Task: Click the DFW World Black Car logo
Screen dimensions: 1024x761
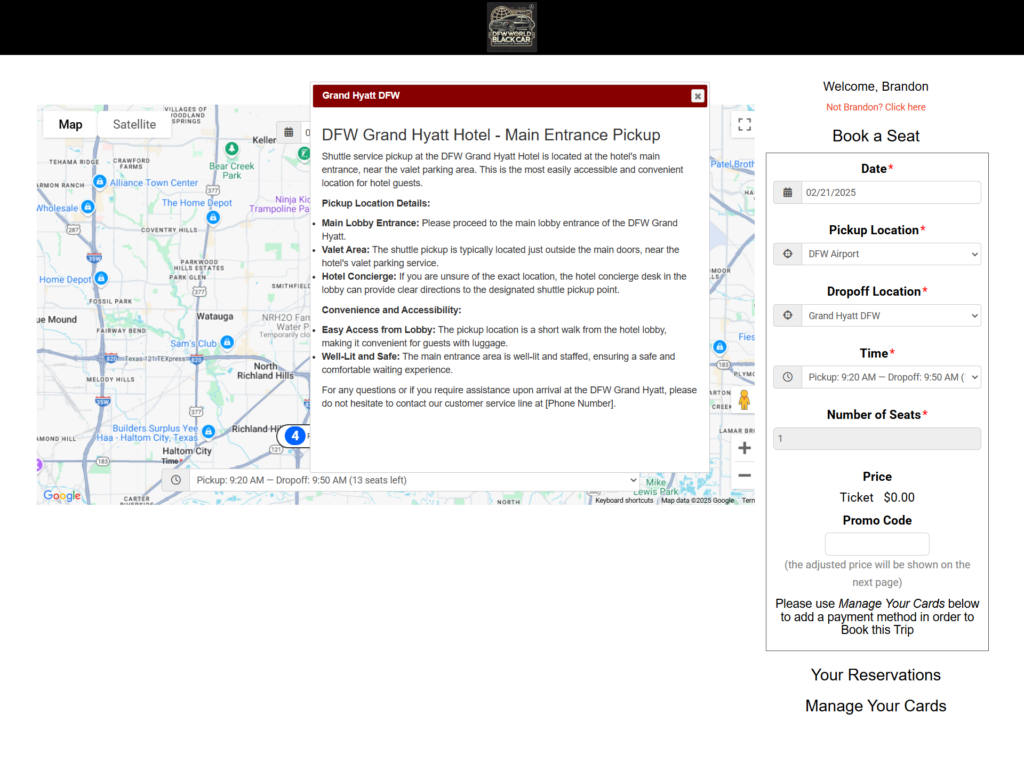Action: click(511, 27)
